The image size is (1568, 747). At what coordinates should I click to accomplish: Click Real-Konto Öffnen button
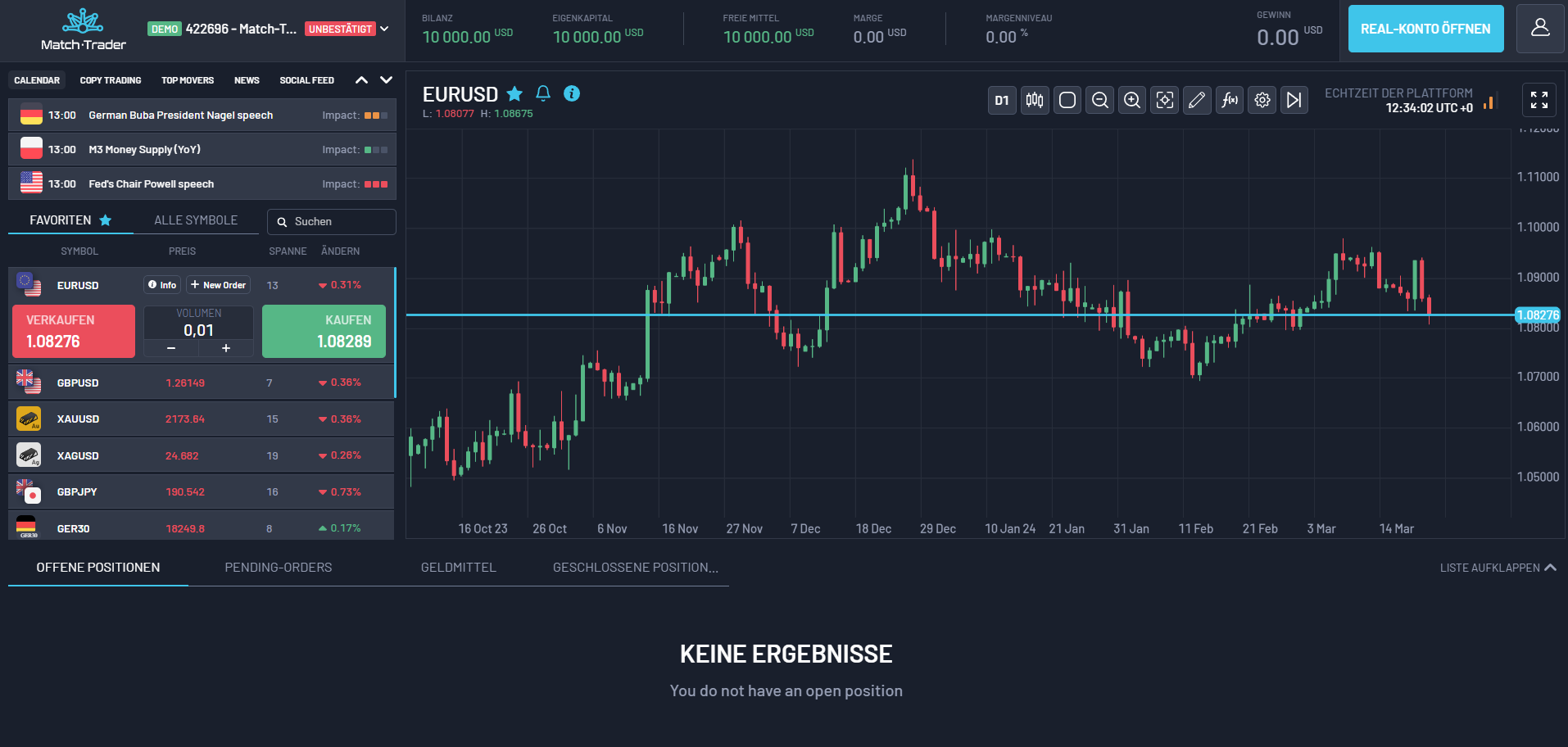pos(1425,29)
